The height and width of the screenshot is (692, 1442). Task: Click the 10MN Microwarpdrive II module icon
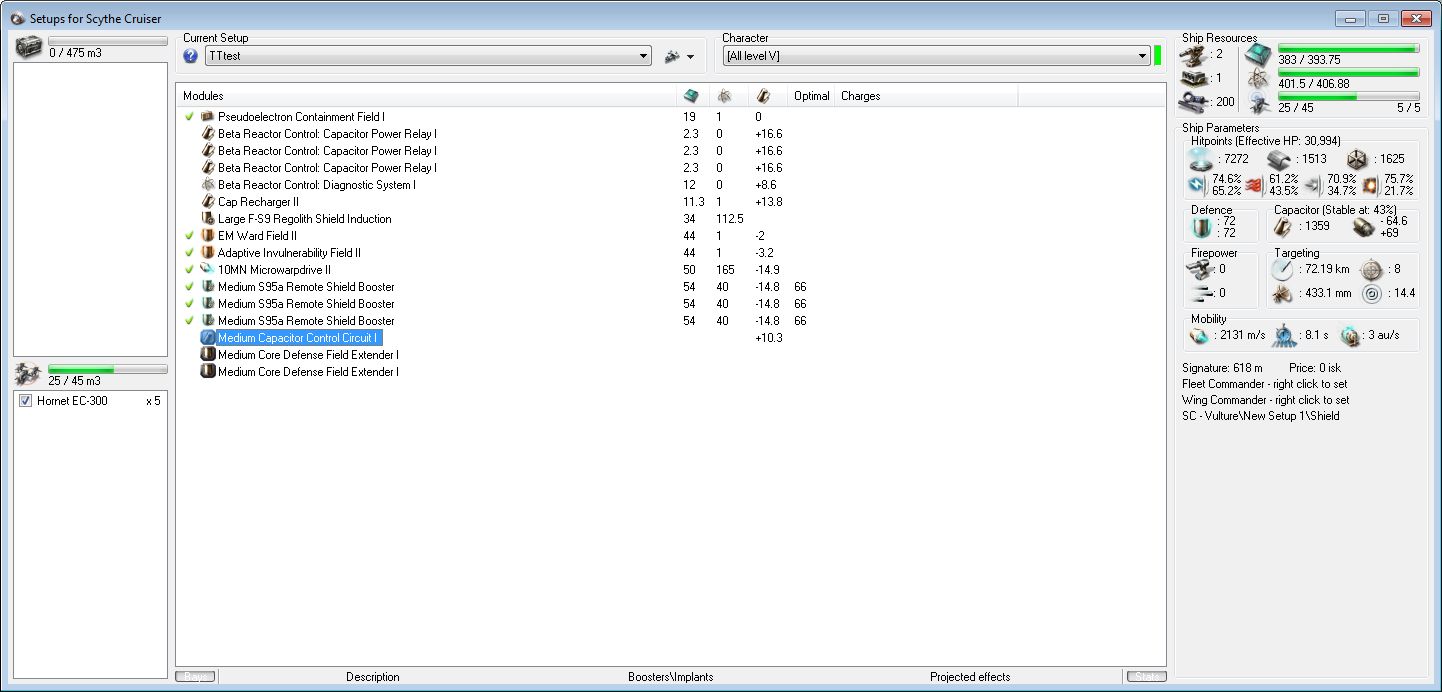(208, 270)
